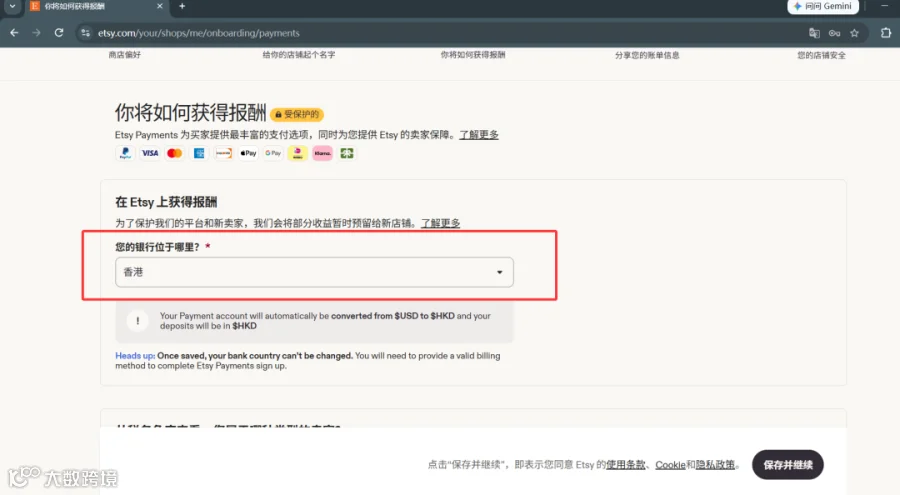
Task: Click the translate page icon
Action: pyautogui.click(x=814, y=33)
